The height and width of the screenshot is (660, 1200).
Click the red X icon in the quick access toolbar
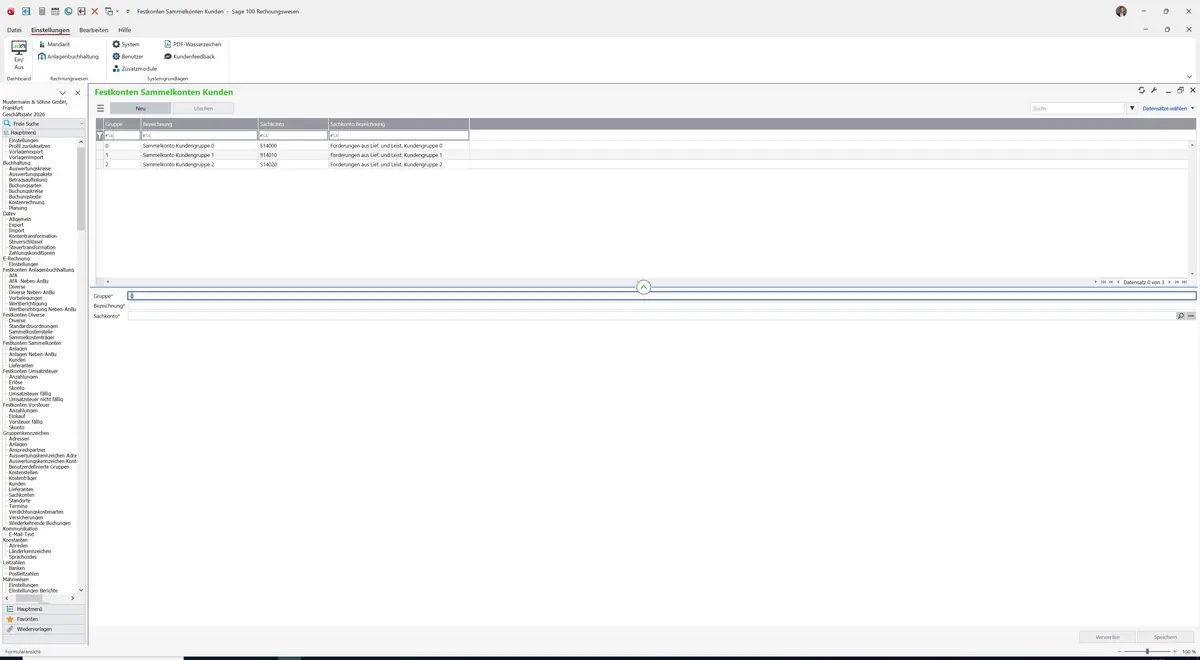(94, 11)
